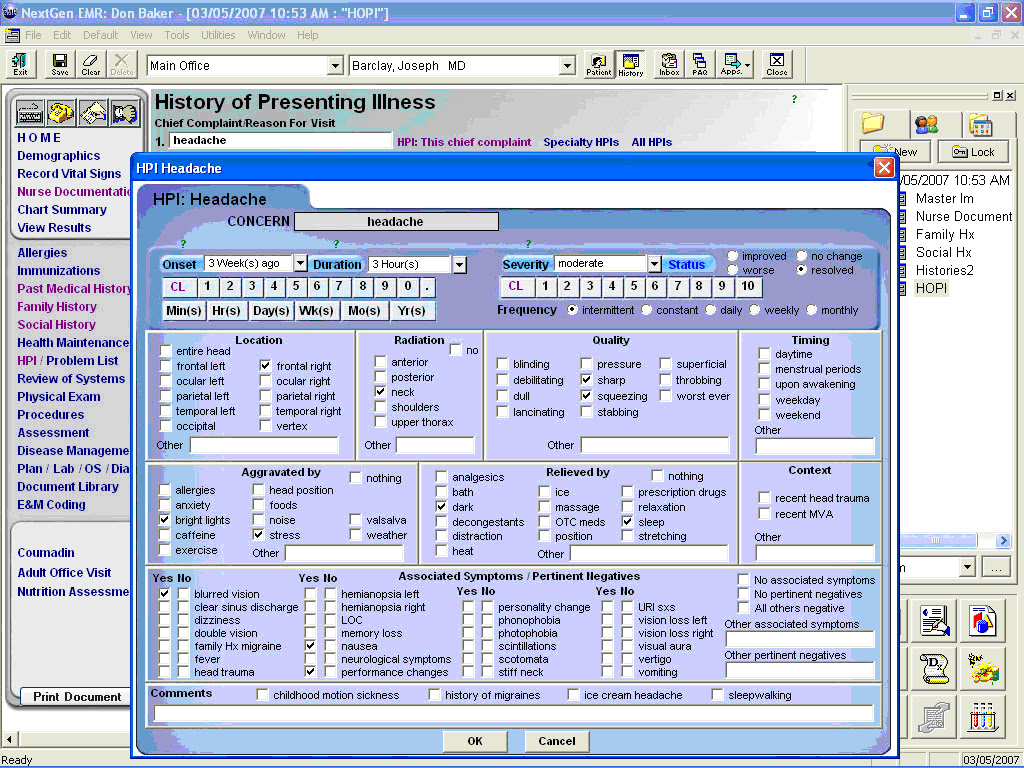Check the recent head trauma checkbox
Screen dimensions: 1024x768
[x=764, y=498]
